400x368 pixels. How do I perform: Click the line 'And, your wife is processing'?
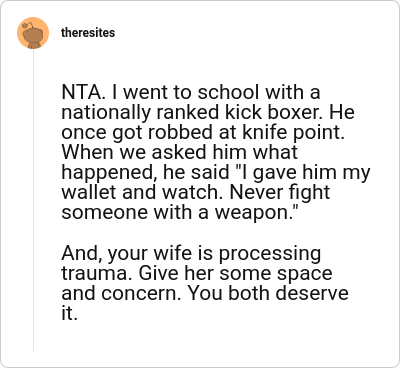[191, 253]
